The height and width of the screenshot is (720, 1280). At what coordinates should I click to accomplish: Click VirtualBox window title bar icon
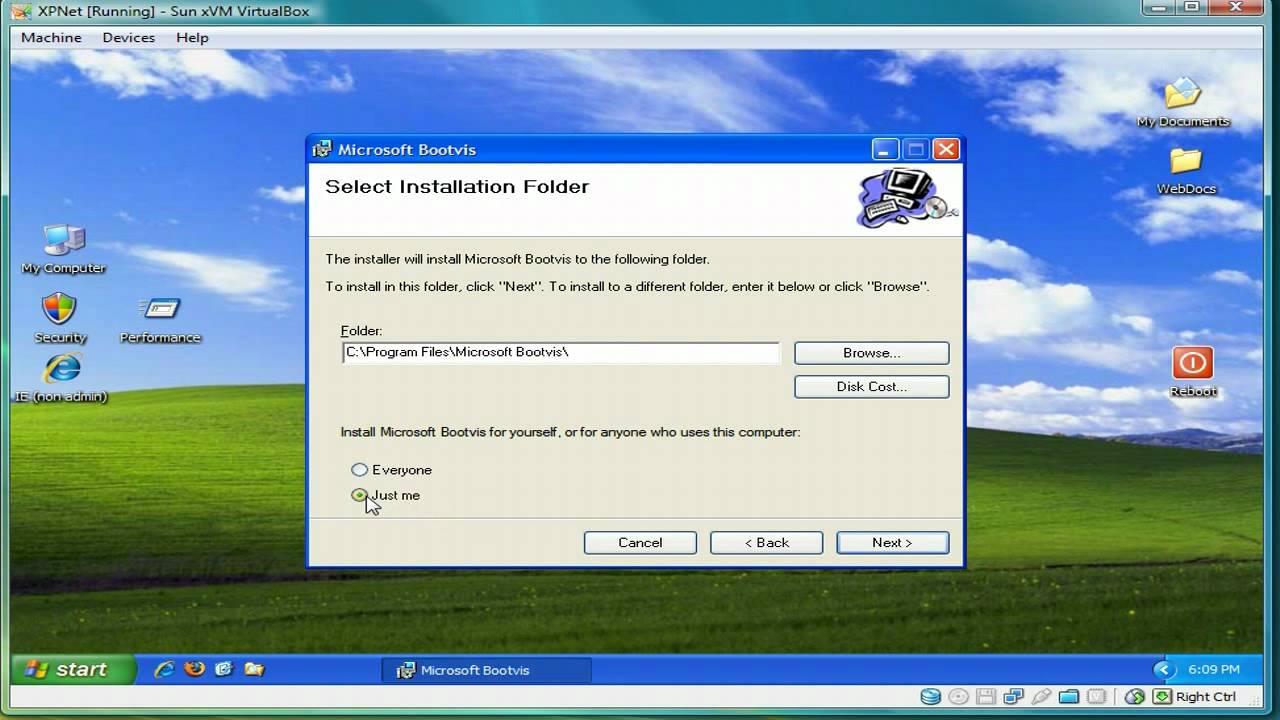tap(21, 12)
